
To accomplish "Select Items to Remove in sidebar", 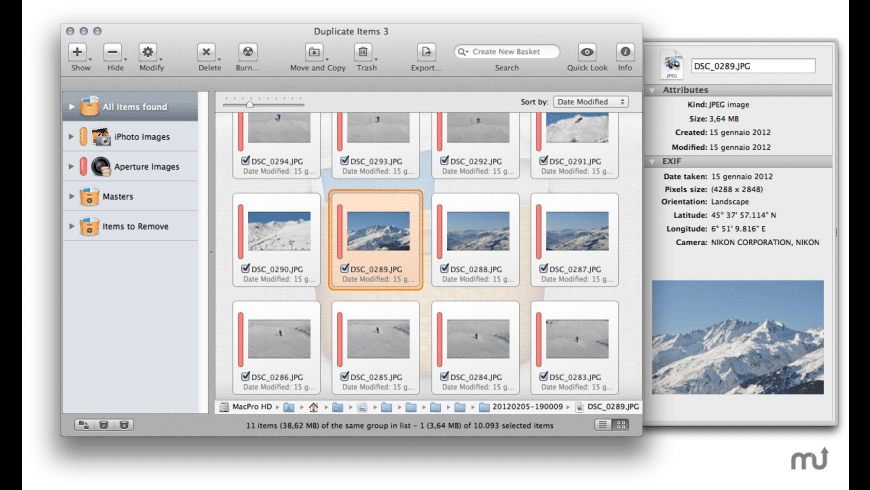I will coord(134,227).
